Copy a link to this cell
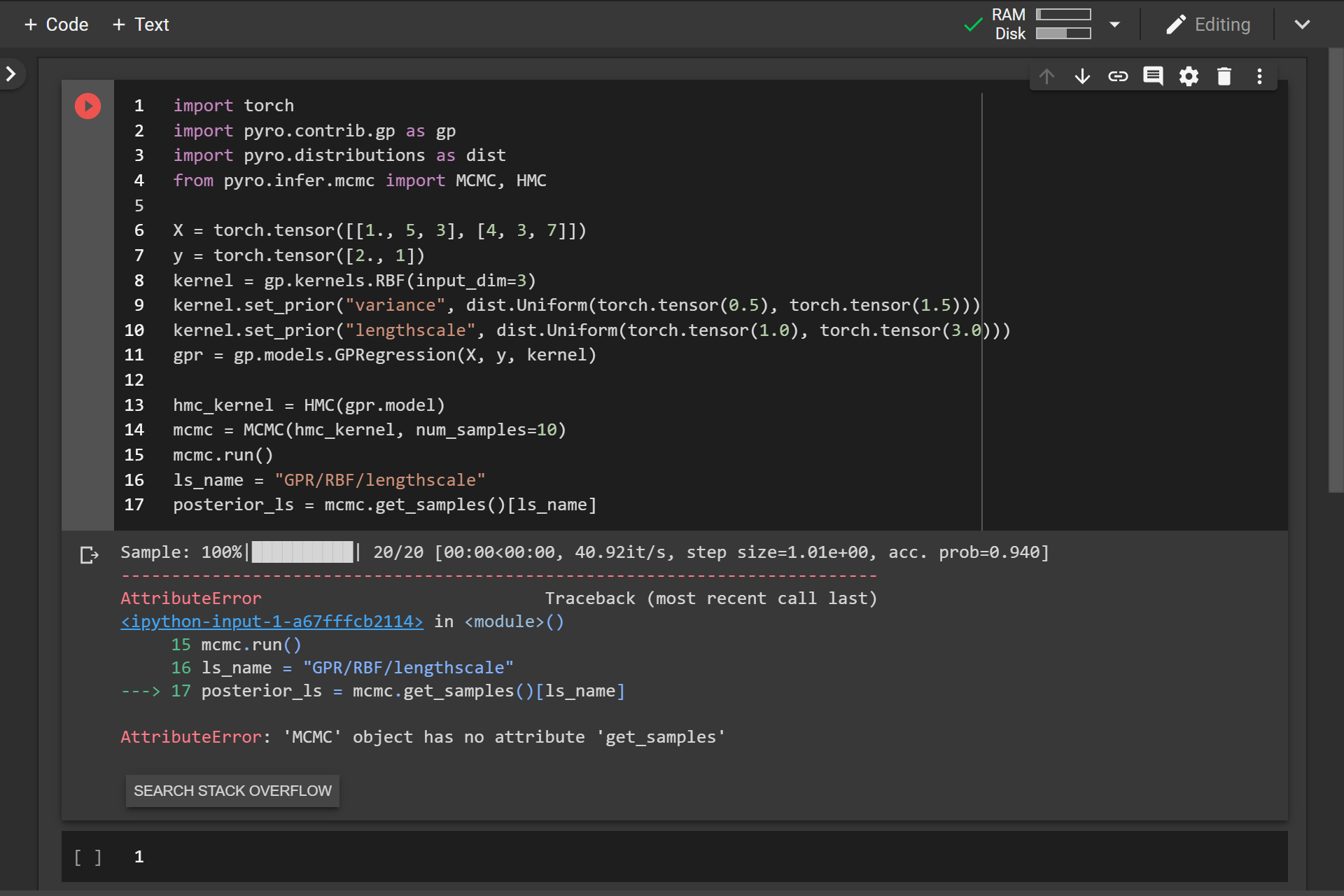Viewport: 1344px width, 896px height. (x=1118, y=76)
